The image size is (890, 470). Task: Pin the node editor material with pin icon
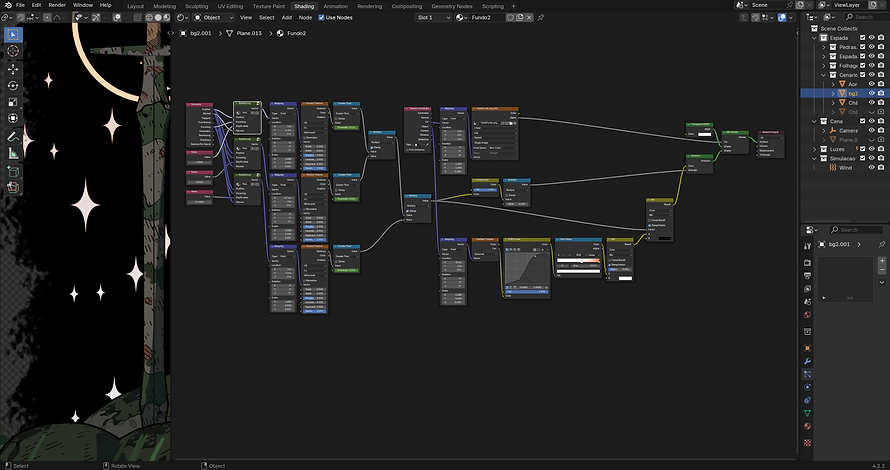tap(541, 18)
